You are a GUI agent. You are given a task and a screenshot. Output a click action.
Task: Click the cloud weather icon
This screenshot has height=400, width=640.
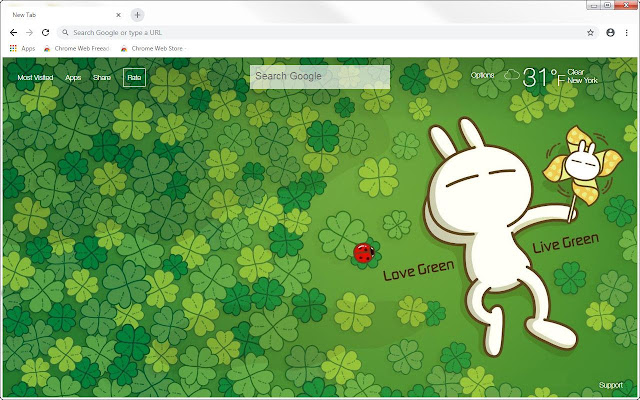512,75
